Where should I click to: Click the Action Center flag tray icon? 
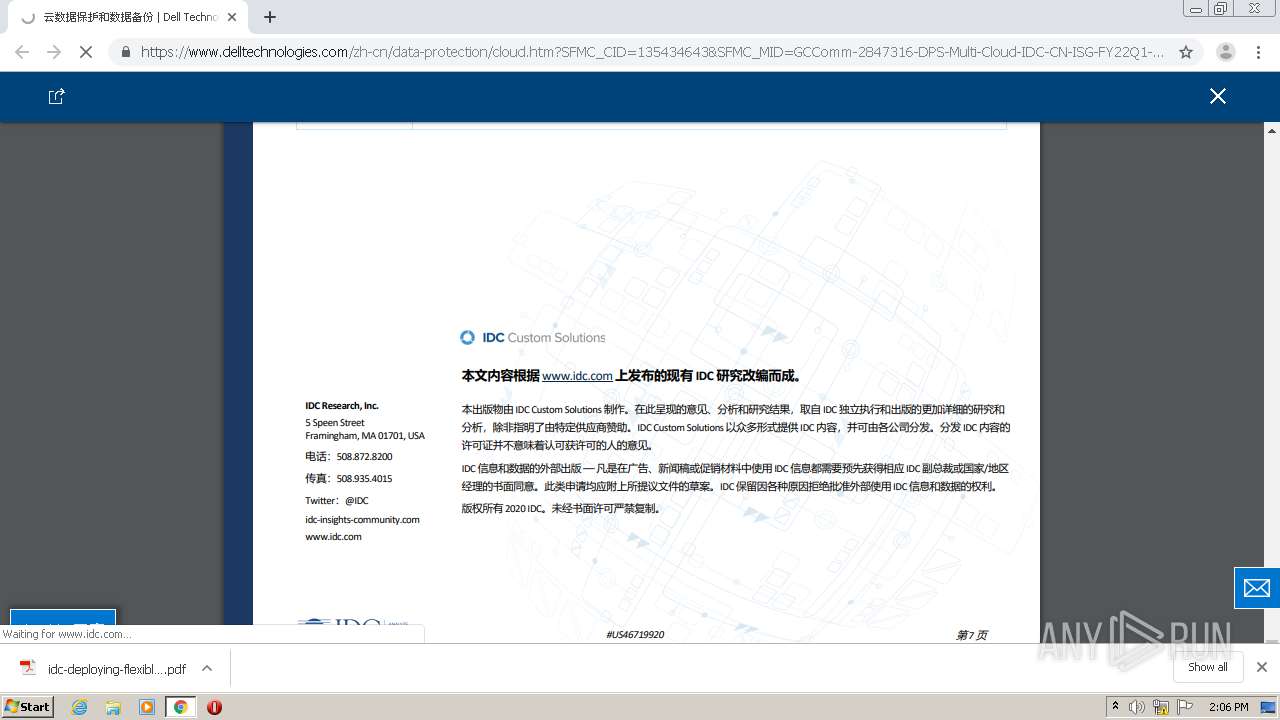(1185, 707)
